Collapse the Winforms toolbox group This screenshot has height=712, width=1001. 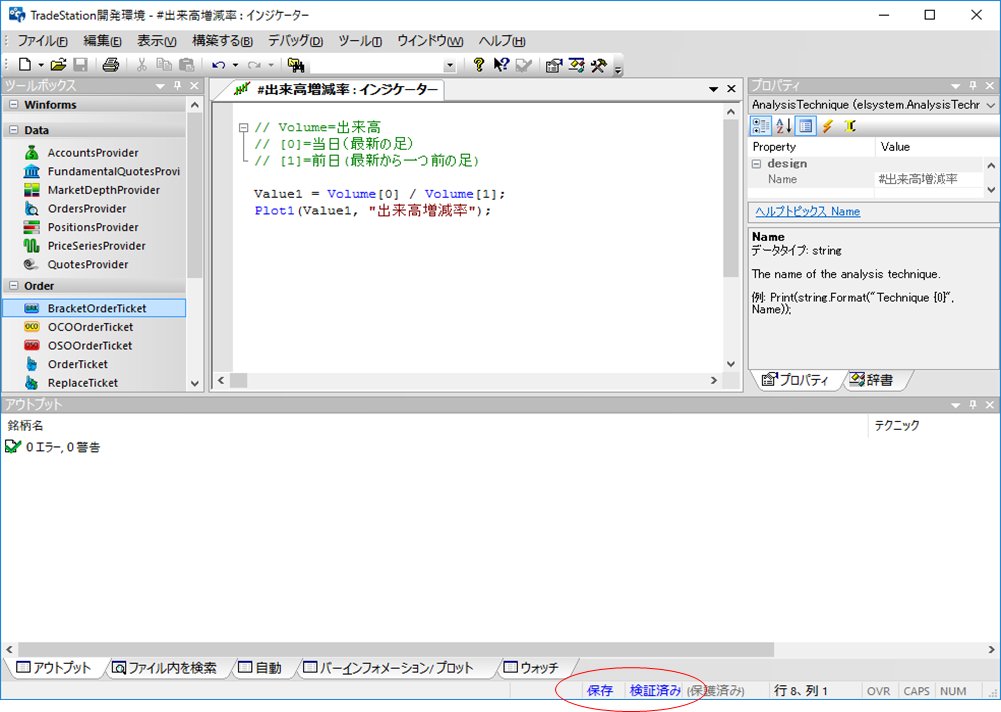pyautogui.click(x=13, y=105)
